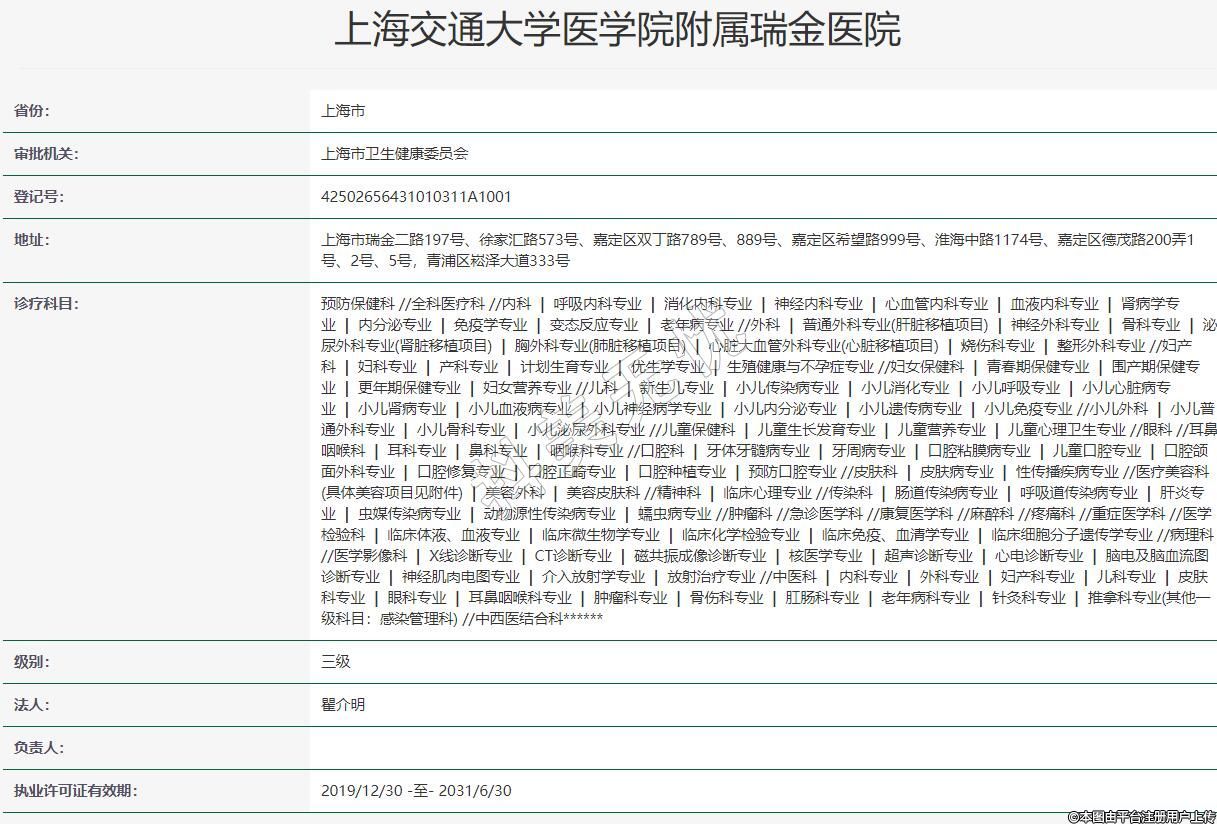This screenshot has height=824, width=1217.
Task: Select registration number 42502656431010311A1001
Action: [416, 197]
